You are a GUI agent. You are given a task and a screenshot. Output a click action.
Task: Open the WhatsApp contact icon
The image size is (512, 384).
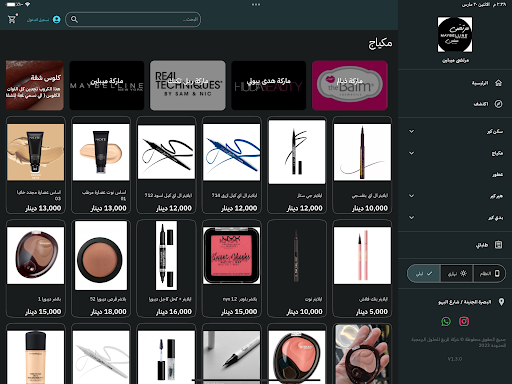pyautogui.click(x=446, y=321)
